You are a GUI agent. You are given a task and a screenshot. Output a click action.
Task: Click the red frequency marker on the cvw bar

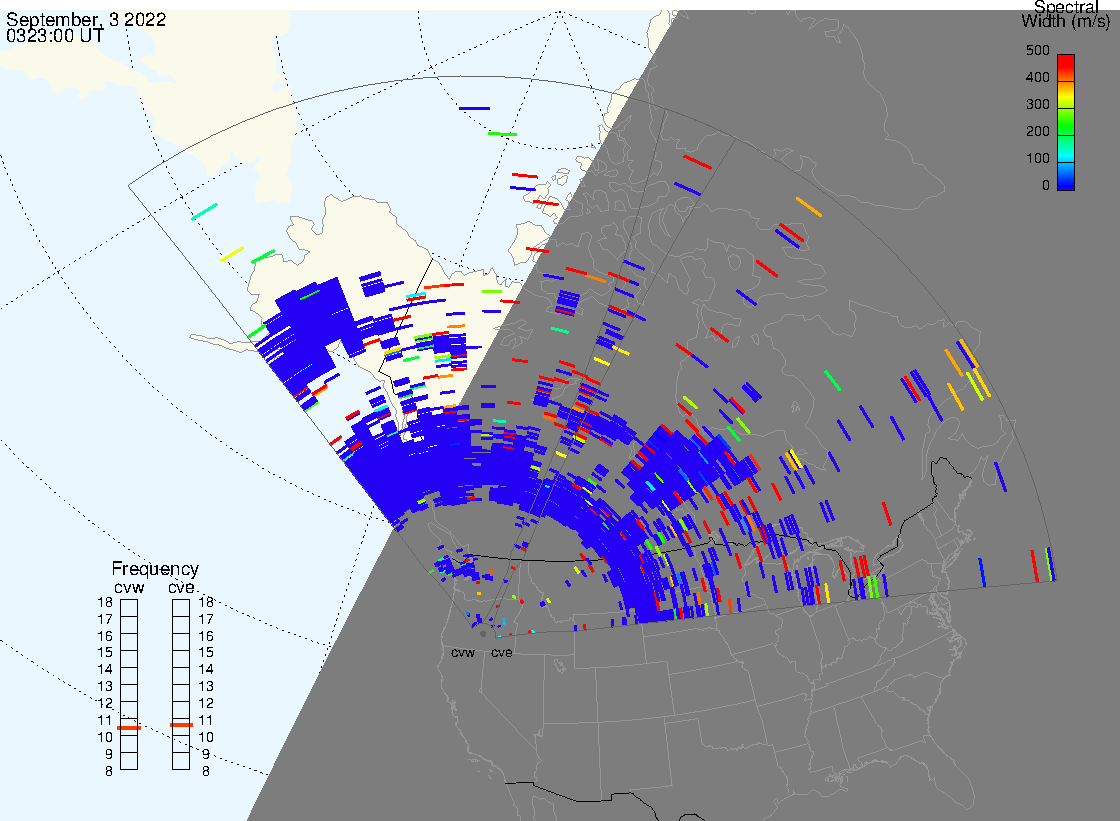(129, 727)
